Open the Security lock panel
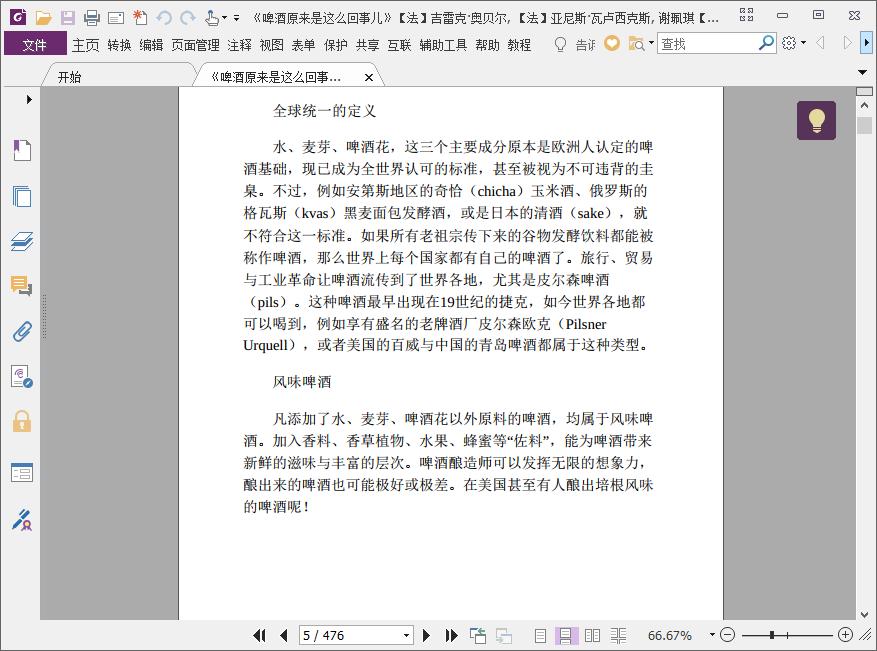877x651 pixels. 22,421
